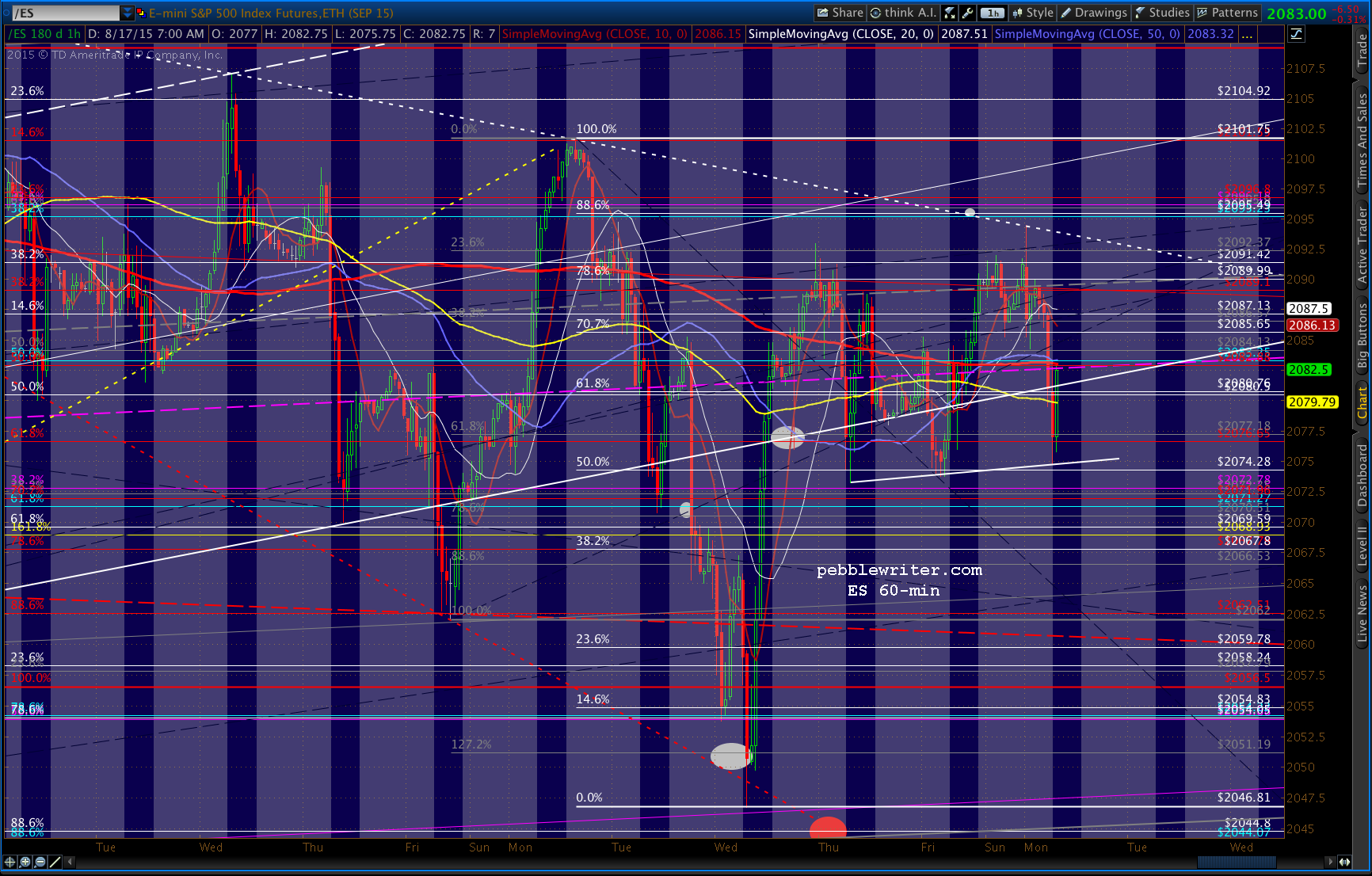This screenshot has height=876, width=1372.
Task: Click the SimpleMovingAvg 20 study label
Action: tap(841, 34)
